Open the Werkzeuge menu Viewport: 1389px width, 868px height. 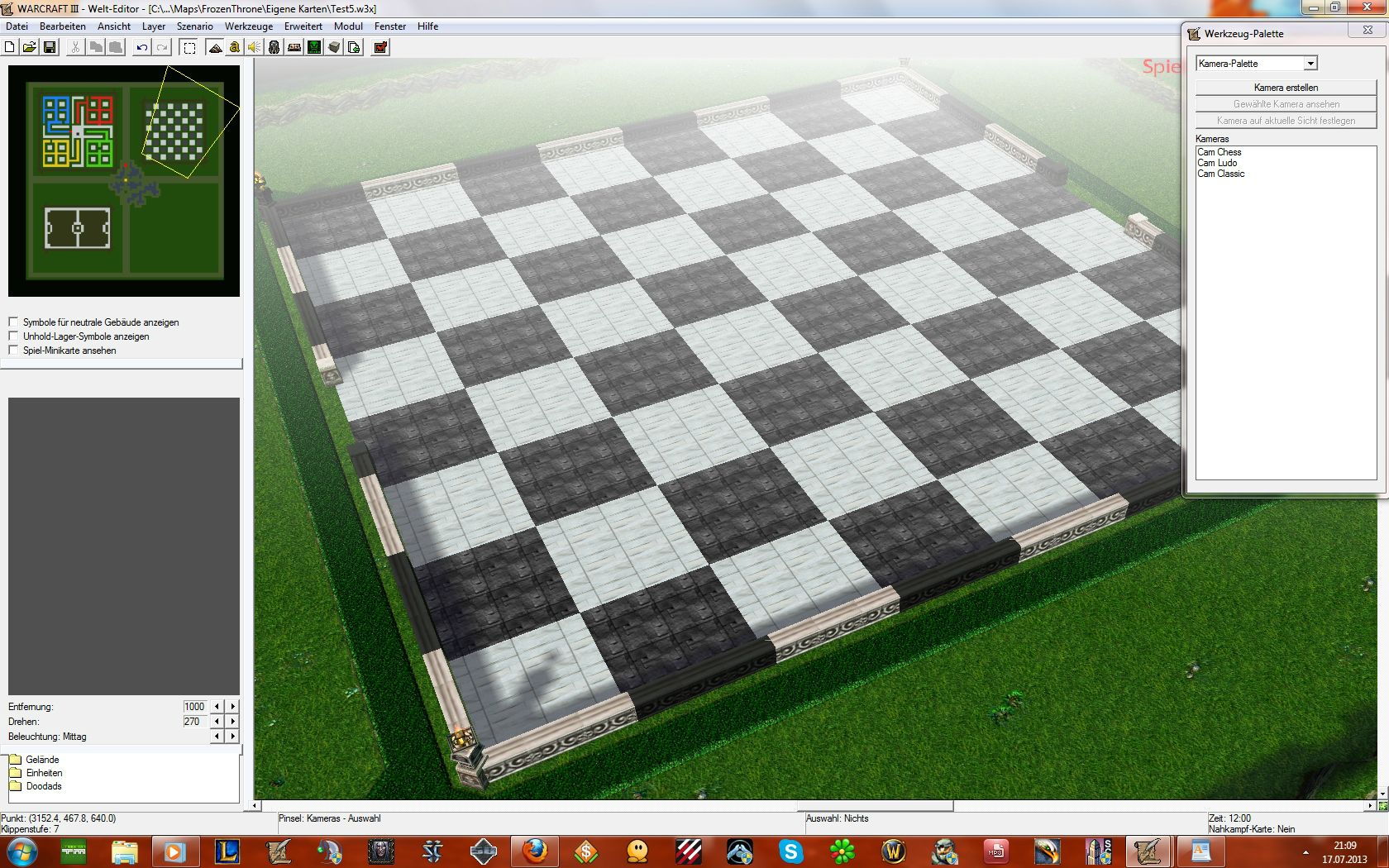pyautogui.click(x=249, y=26)
